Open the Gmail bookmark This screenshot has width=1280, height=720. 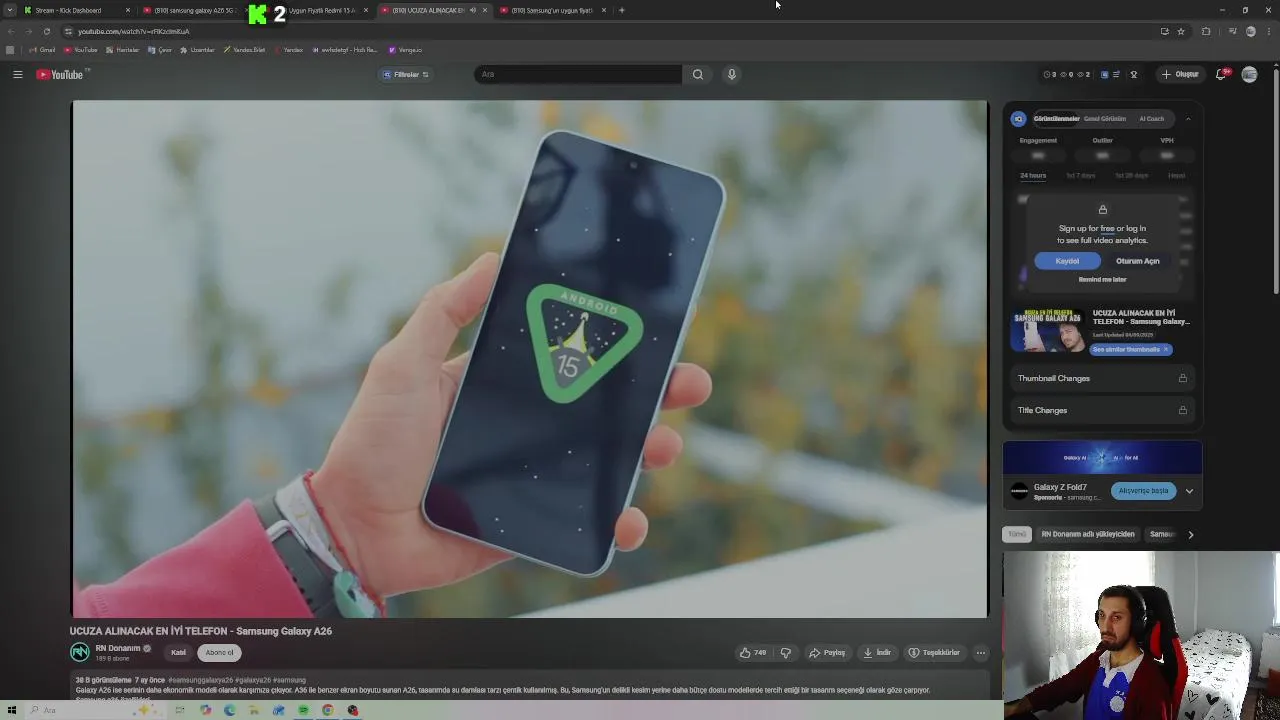(x=42, y=50)
